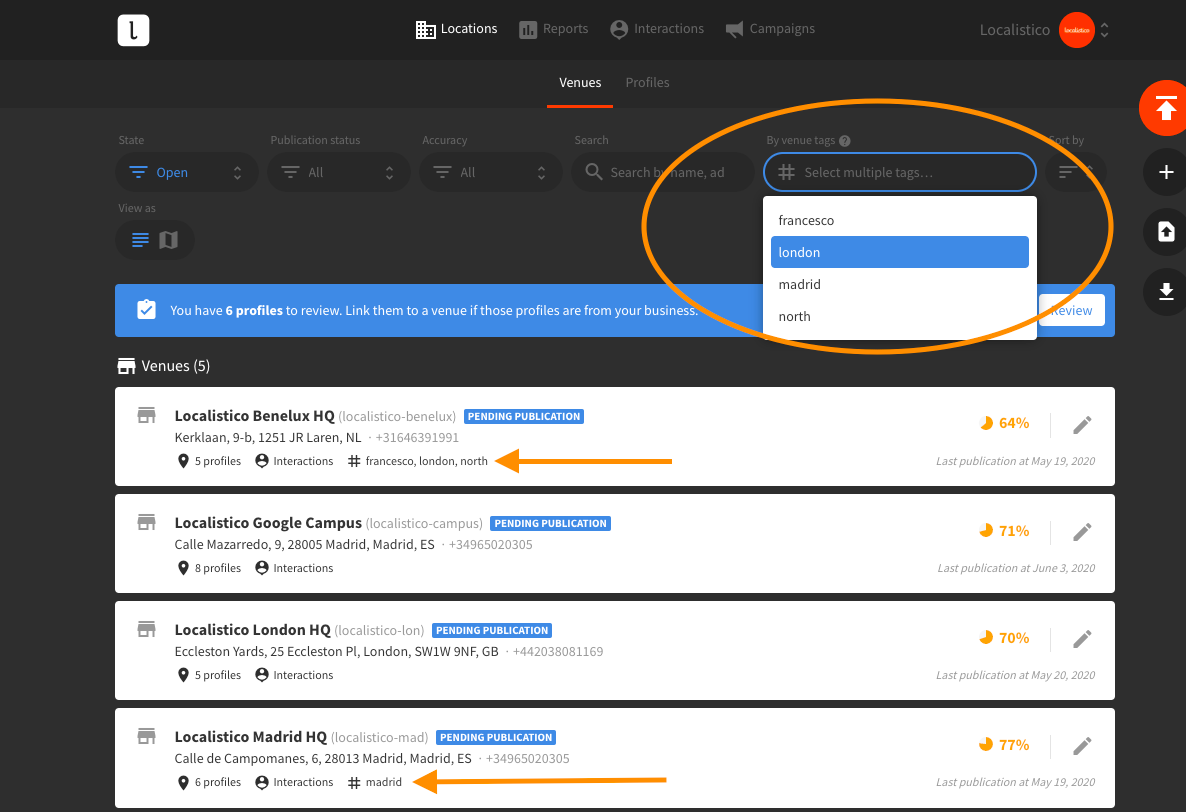Click Google Campus Pending Publication badge
Screen dimensions: 1186x812
coord(551,523)
